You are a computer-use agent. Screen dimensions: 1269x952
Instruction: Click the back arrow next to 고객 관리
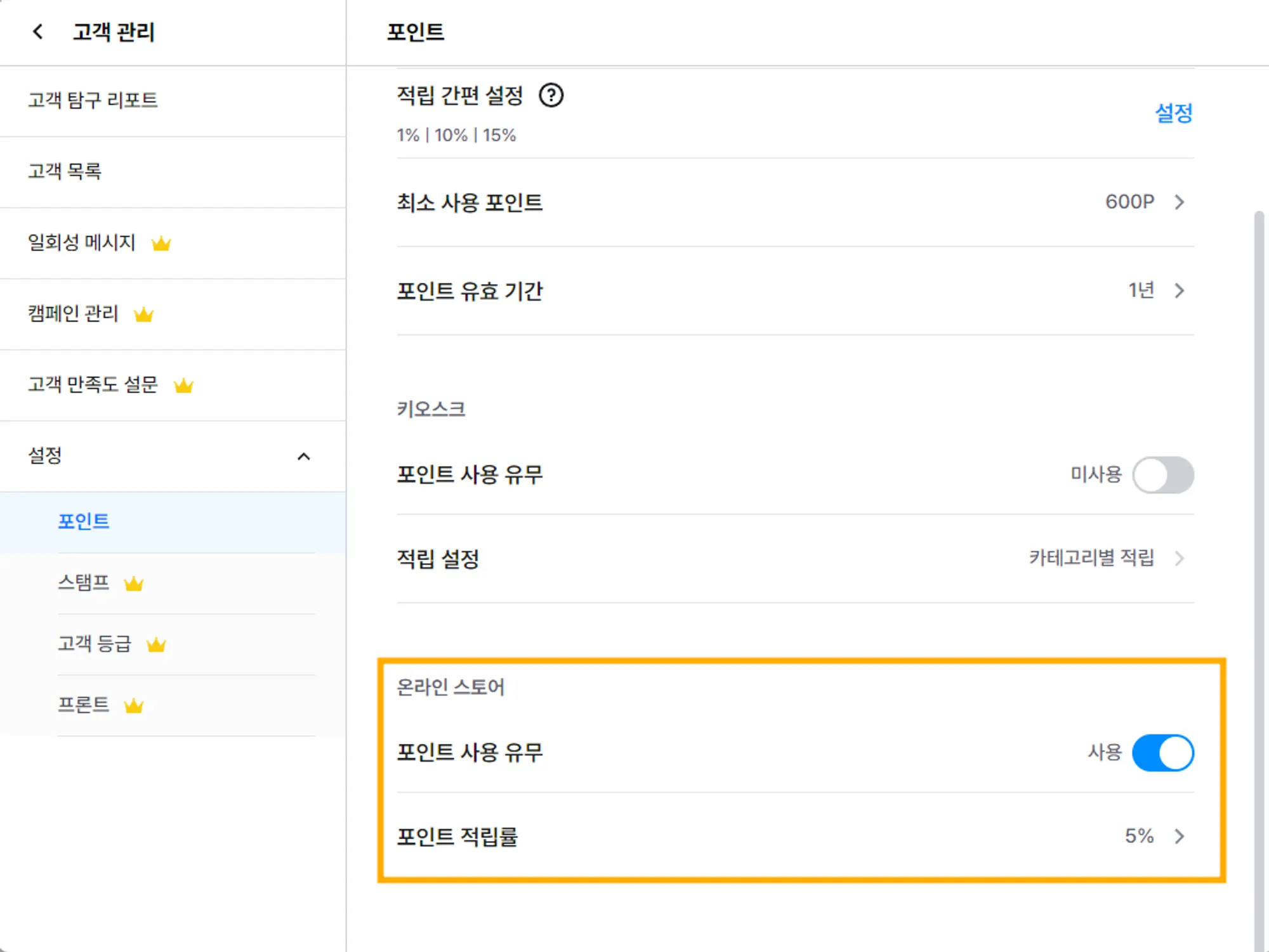tap(38, 32)
